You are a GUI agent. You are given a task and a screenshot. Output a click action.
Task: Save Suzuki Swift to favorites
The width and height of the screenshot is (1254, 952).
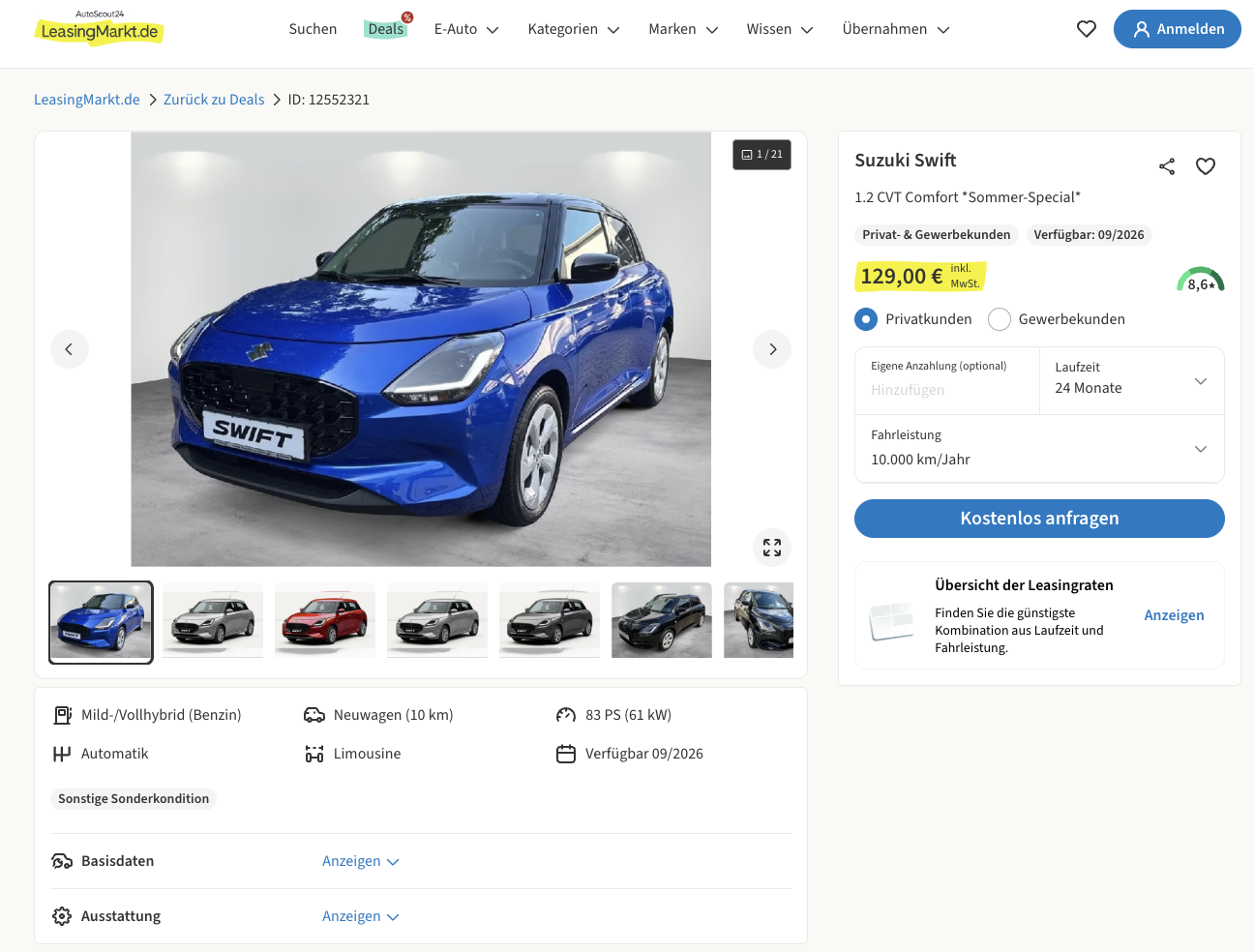pyautogui.click(x=1206, y=166)
